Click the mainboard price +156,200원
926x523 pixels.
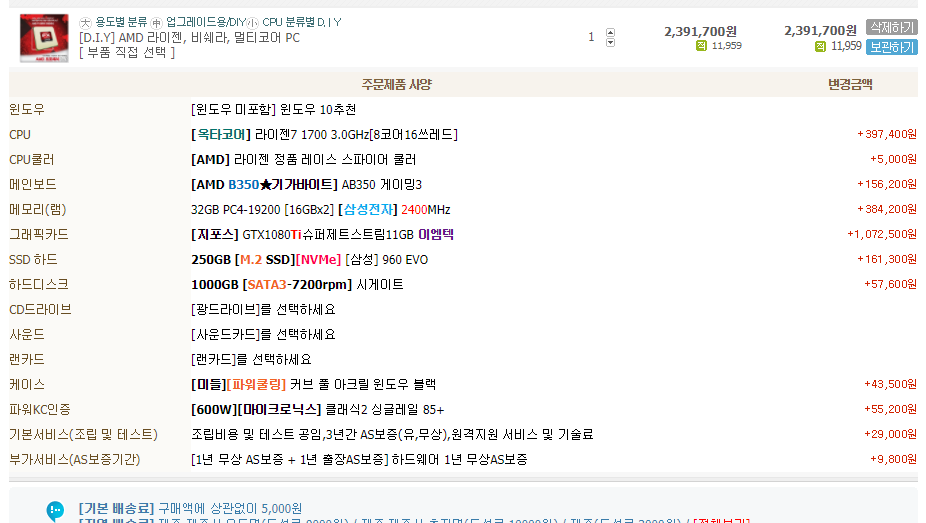pos(887,184)
